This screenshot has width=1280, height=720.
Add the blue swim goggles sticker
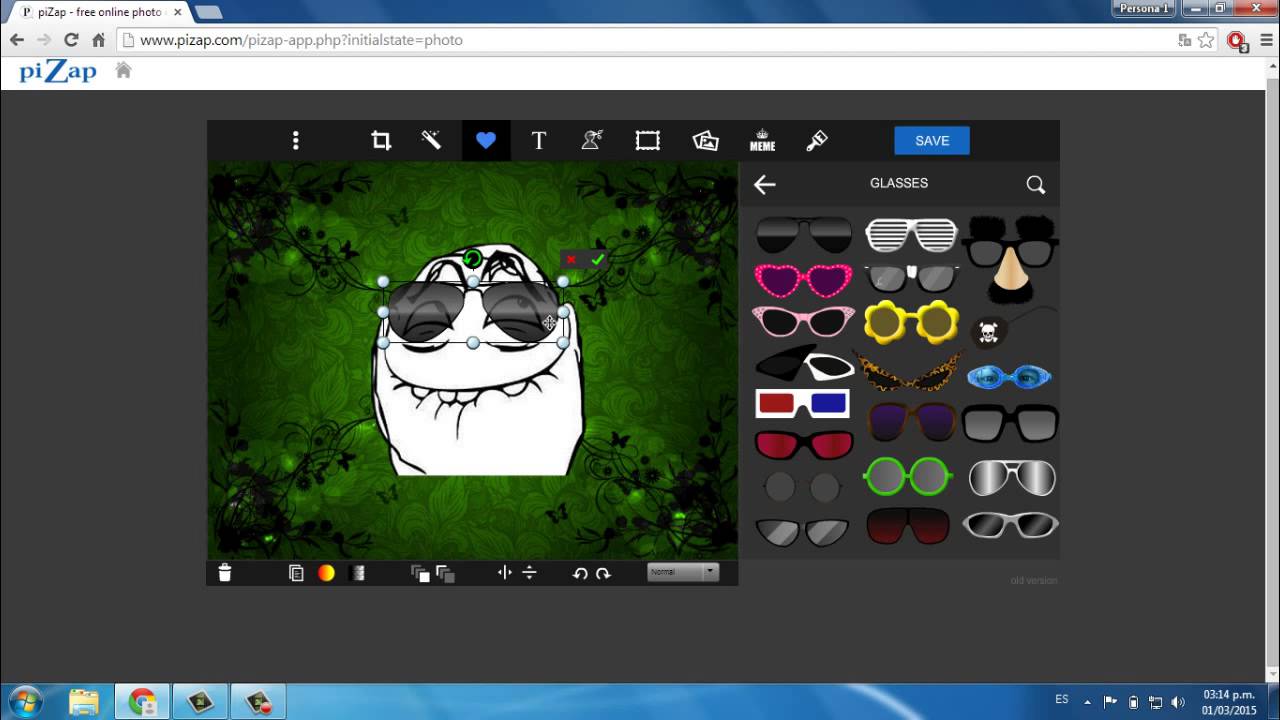point(1009,377)
